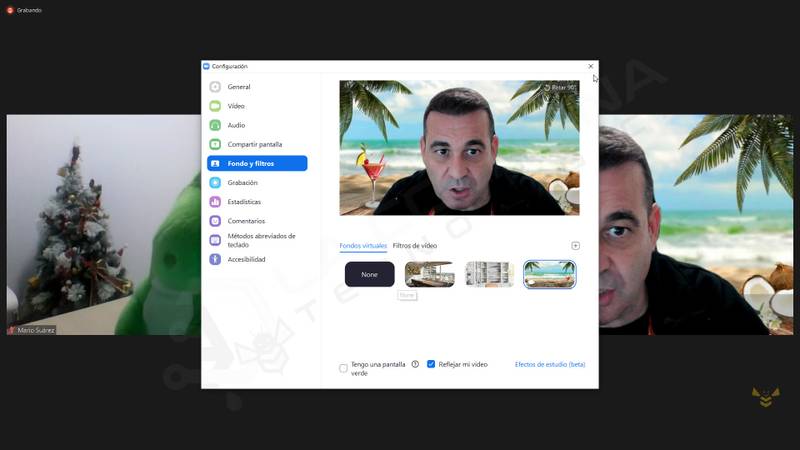800x450 pixels.
Task: Select the Fondos virtuales tab
Action: [362, 246]
